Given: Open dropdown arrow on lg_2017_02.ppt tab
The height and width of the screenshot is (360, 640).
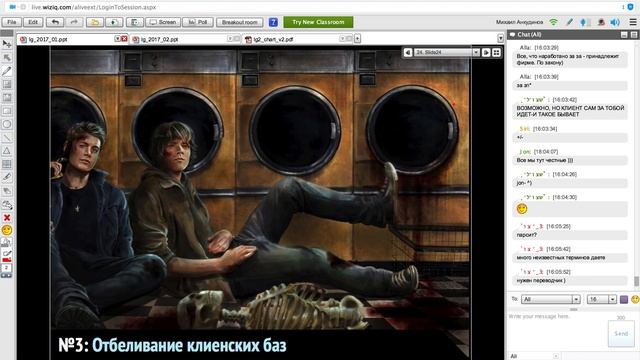Looking at the screenshot, I should [230, 38].
